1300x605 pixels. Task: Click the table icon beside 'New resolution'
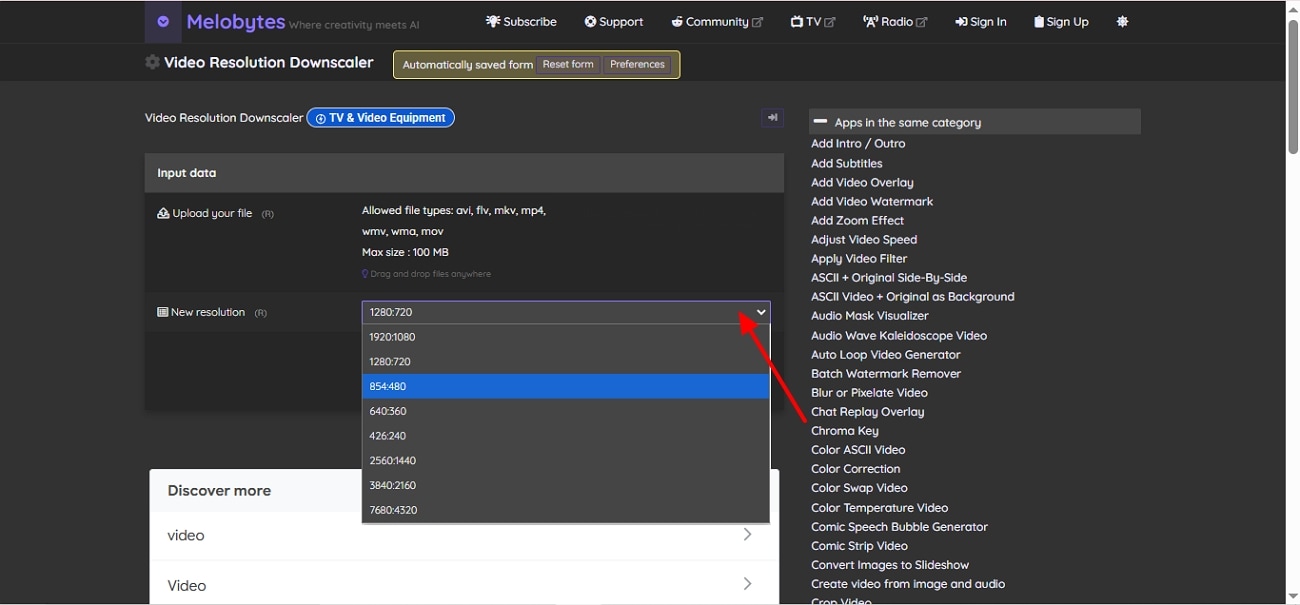163,312
